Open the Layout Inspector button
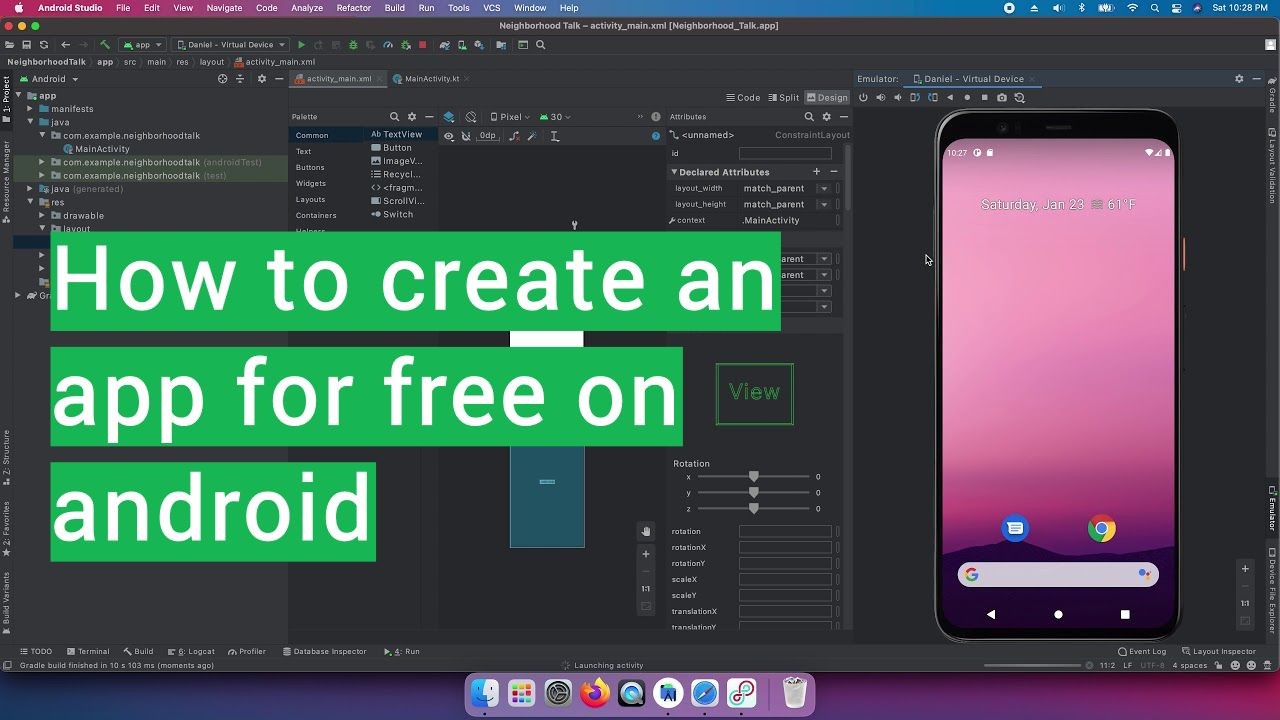 click(1218, 651)
